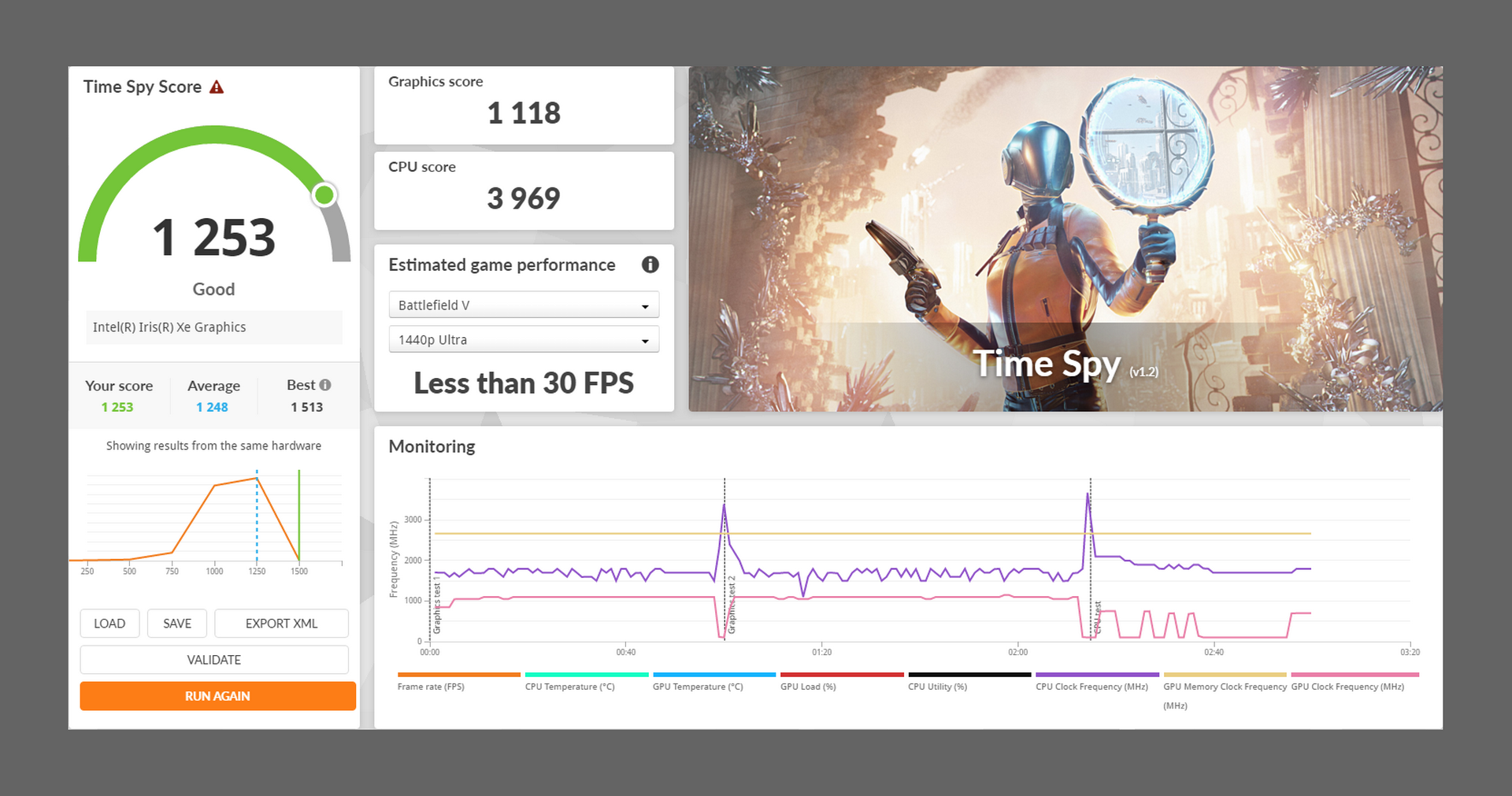Click the CPU score value 3 969
This screenshot has width=1512, height=796.
(524, 198)
